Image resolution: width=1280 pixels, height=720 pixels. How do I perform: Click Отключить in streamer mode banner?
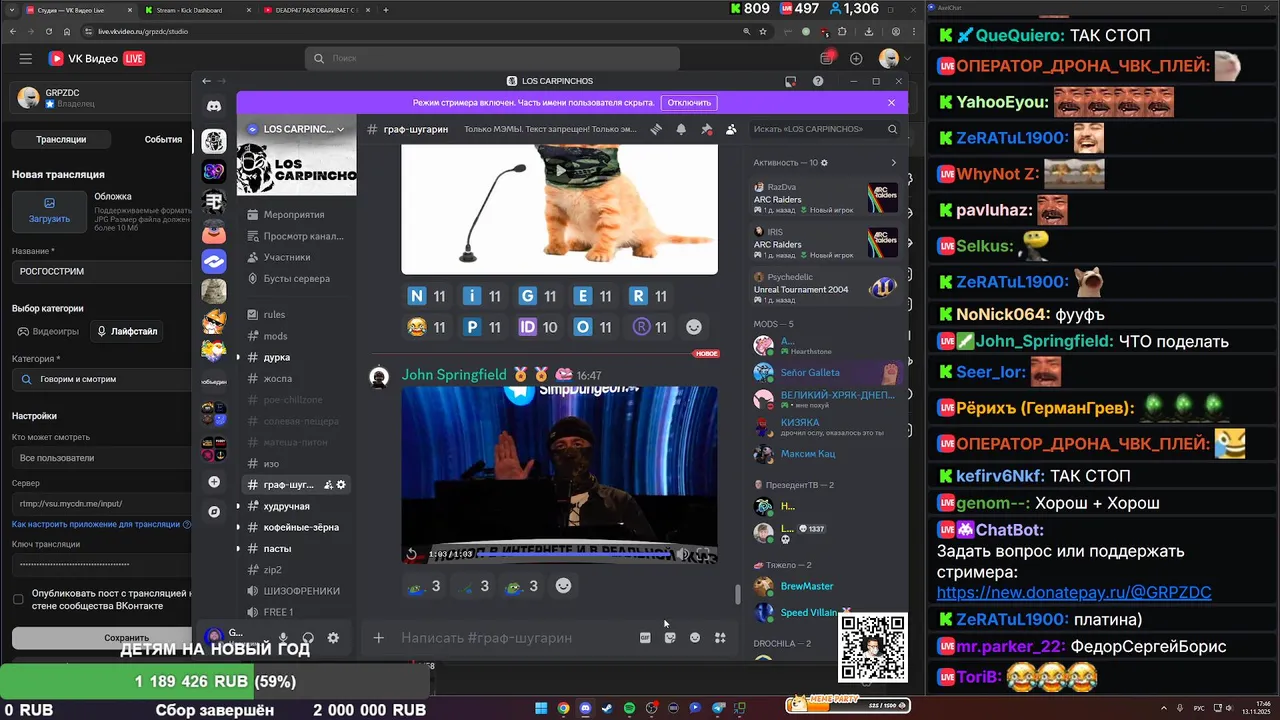click(689, 102)
